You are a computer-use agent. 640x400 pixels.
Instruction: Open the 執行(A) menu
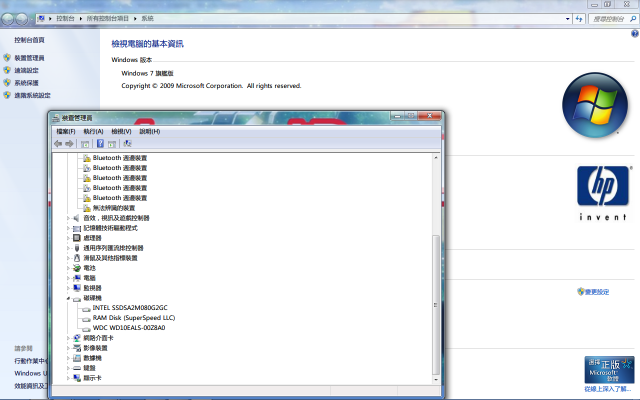(93, 131)
